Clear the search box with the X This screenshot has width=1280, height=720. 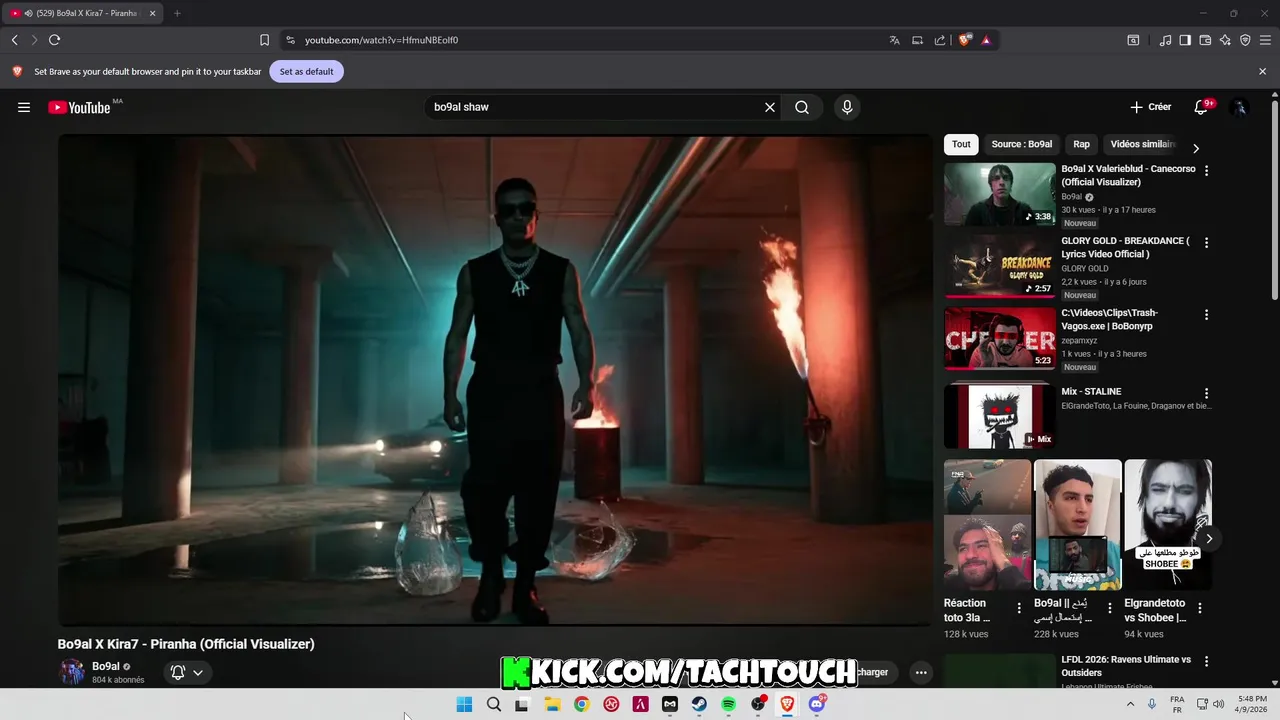pyautogui.click(x=770, y=107)
